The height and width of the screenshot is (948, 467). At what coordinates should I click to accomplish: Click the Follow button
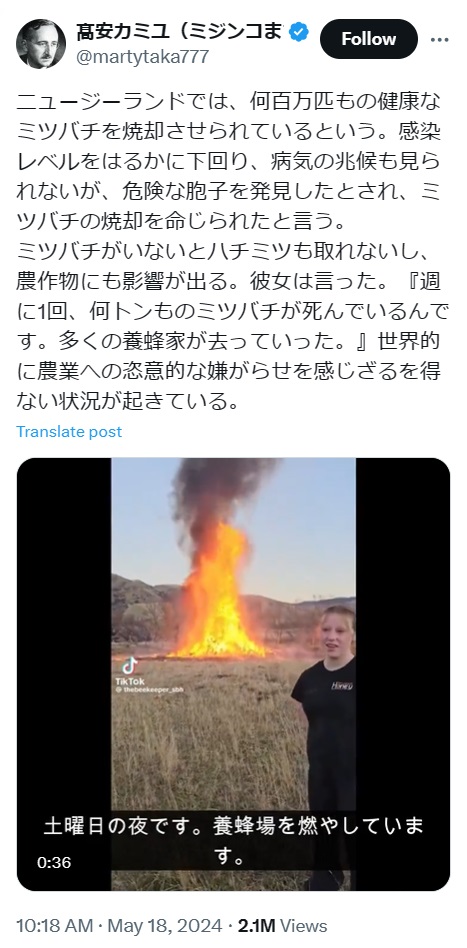click(x=369, y=39)
